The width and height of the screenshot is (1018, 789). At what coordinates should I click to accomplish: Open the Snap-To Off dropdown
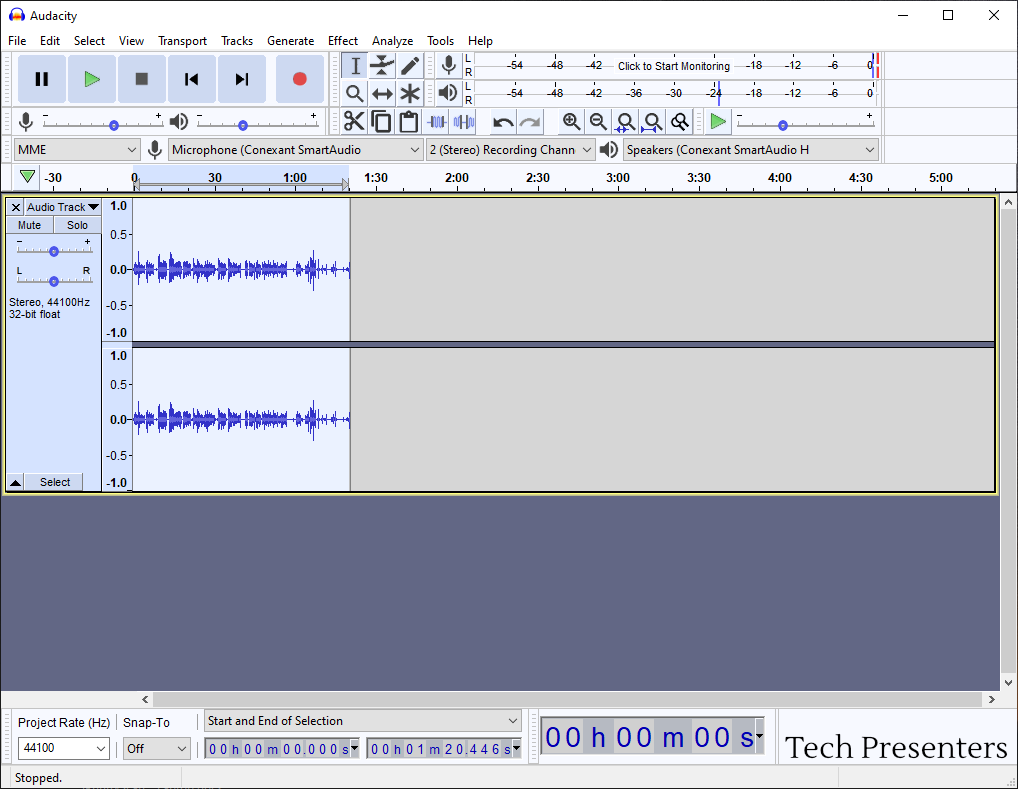click(x=156, y=748)
